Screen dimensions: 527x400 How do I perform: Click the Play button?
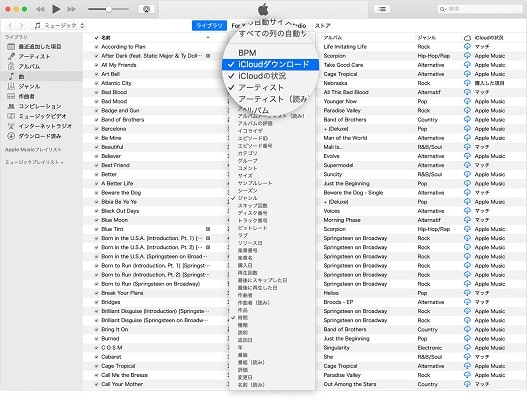tap(56, 9)
